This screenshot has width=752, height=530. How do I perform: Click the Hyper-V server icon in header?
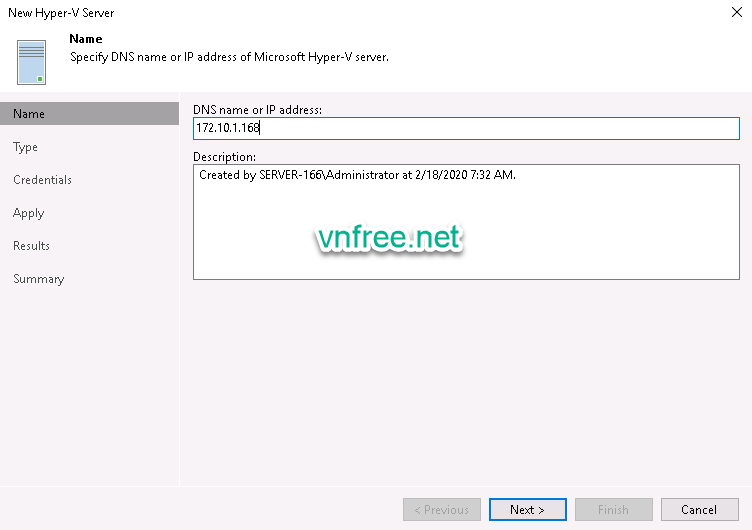(x=32, y=62)
